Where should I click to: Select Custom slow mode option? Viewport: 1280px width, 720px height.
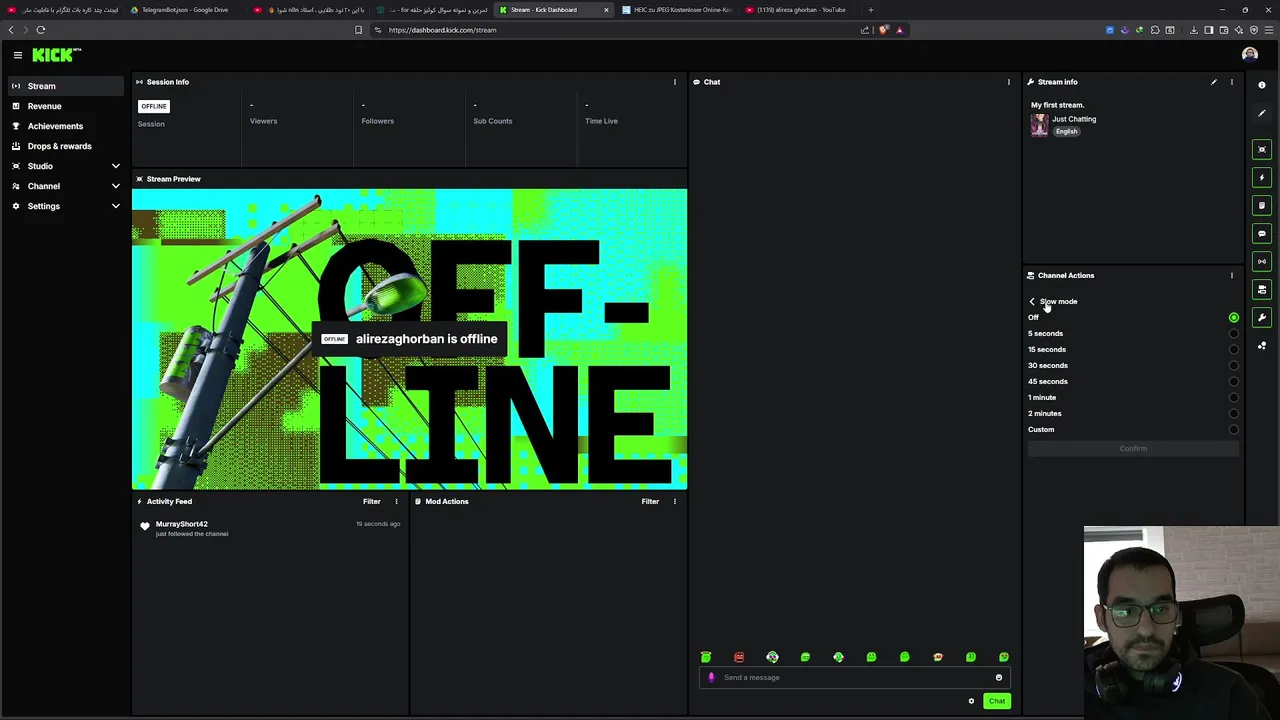[1133, 429]
